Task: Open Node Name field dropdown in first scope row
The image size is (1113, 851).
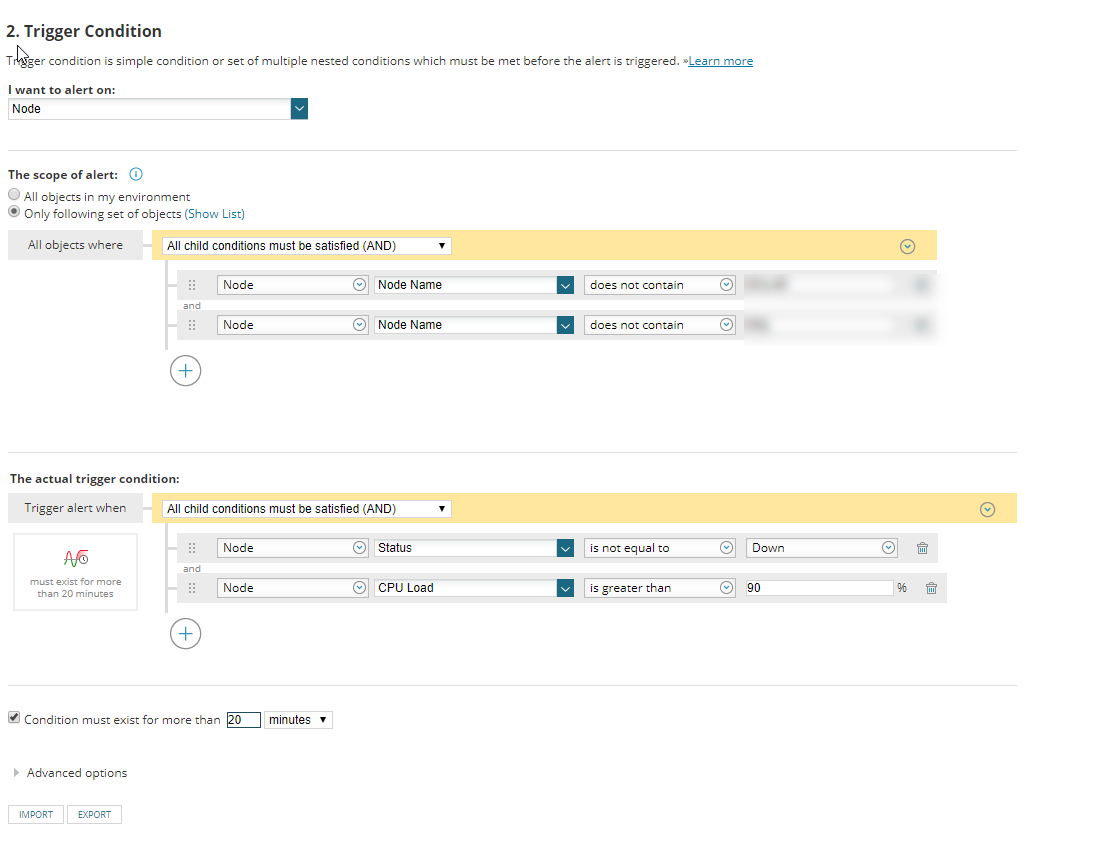Action: point(474,285)
